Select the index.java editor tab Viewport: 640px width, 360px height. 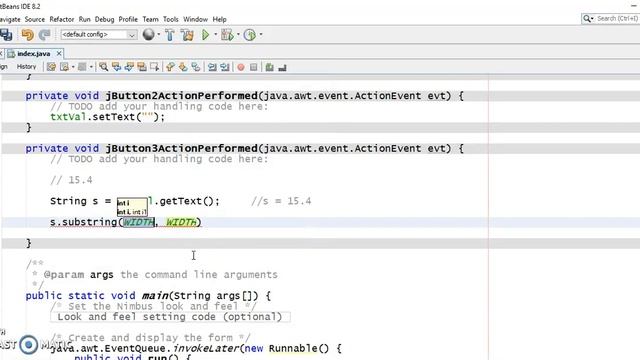(x=33, y=54)
